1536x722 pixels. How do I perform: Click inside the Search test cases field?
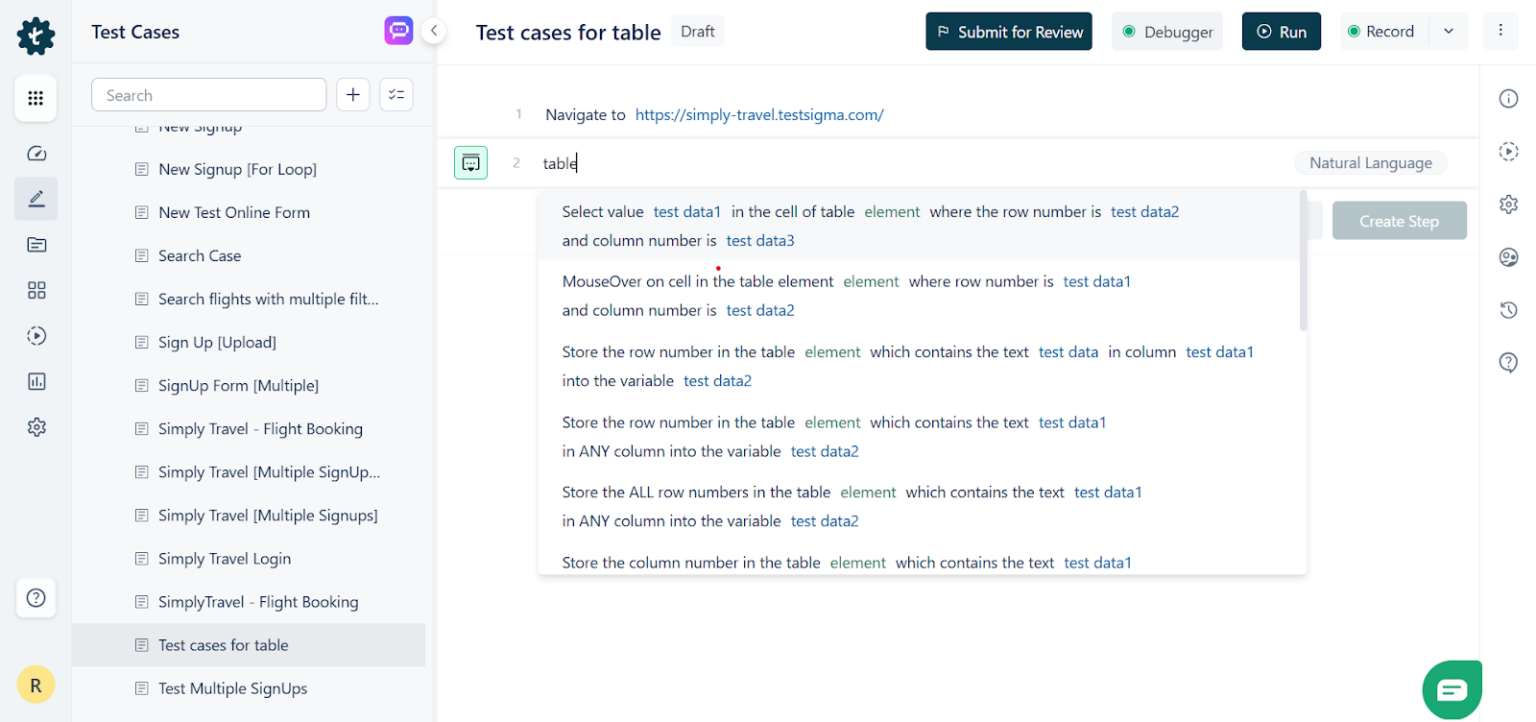click(x=208, y=94)
